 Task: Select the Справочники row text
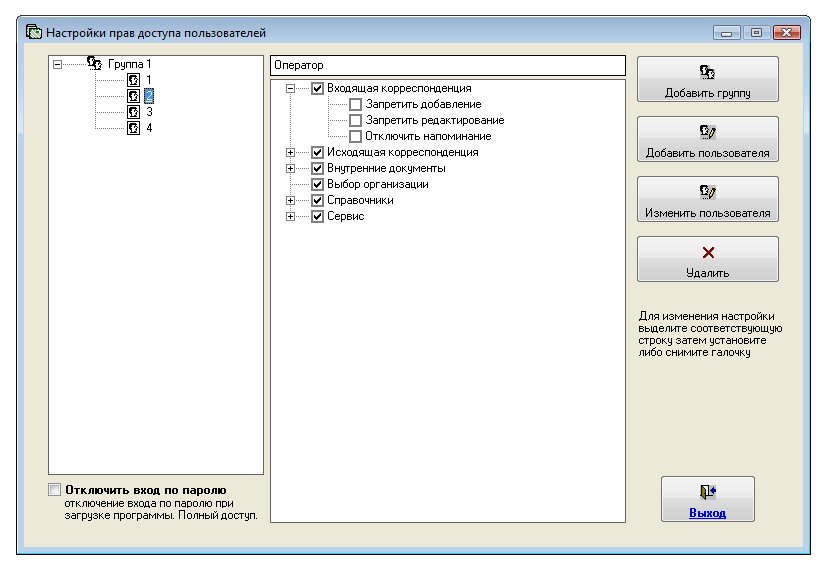pyautogui.click(x=360, y=201)
